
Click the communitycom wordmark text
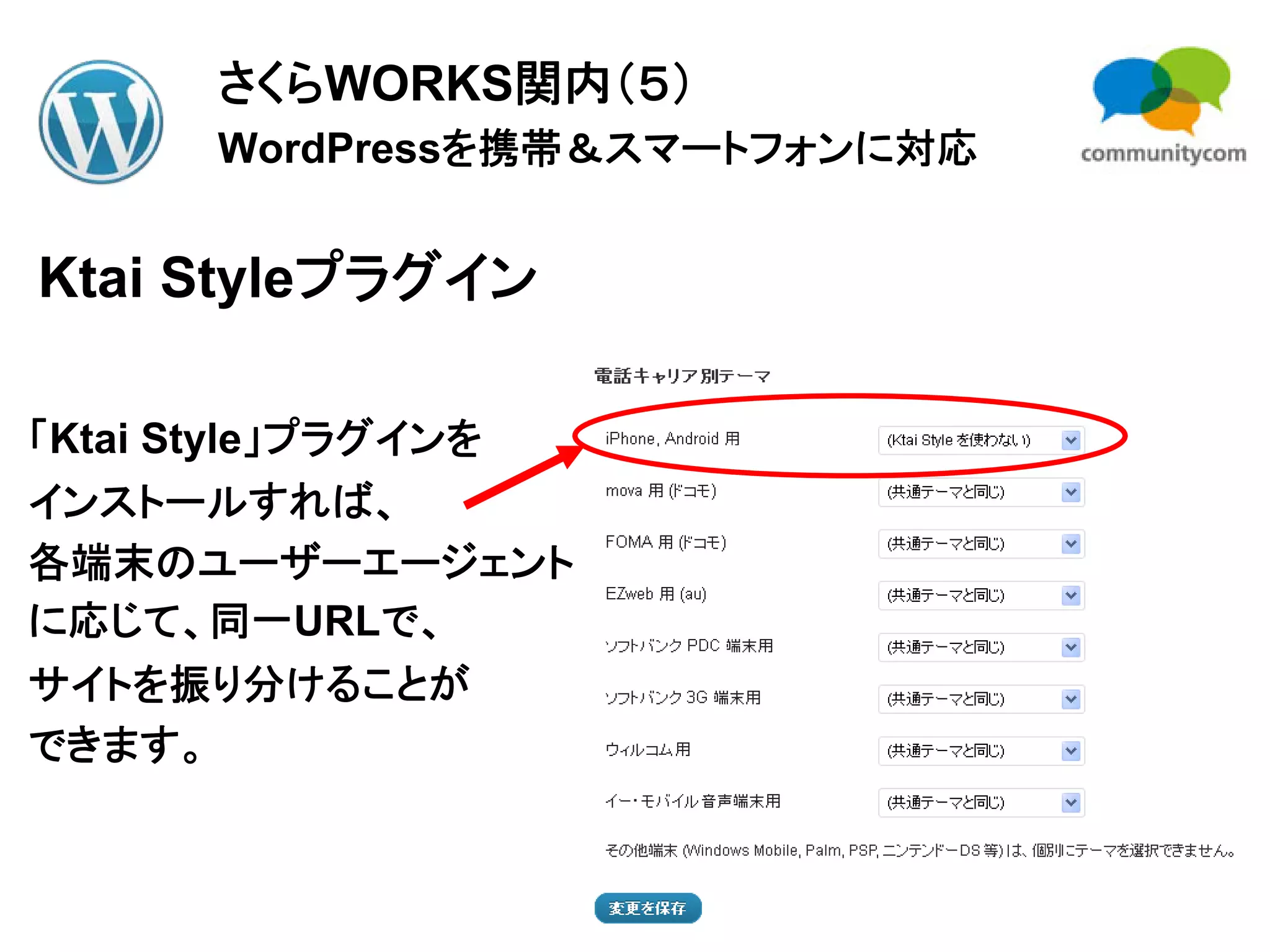[1163, 154]
